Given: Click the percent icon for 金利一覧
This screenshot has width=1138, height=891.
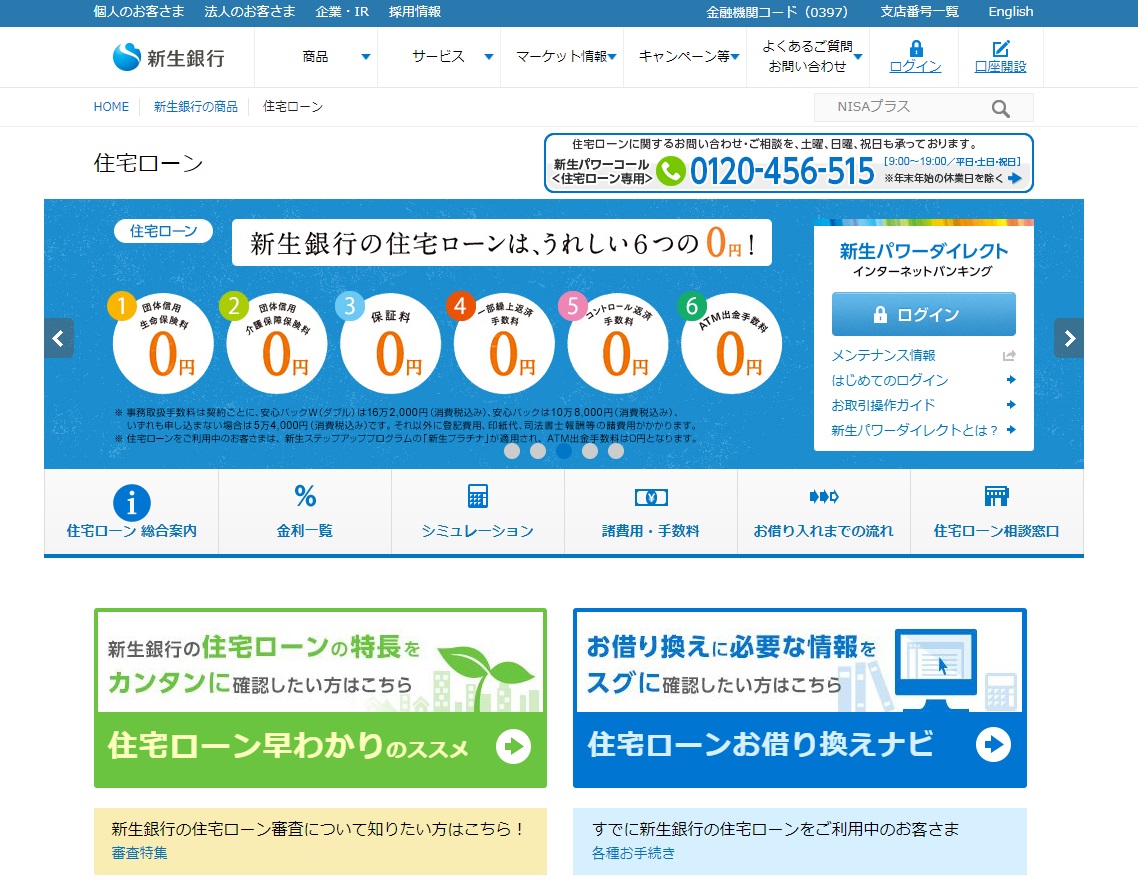Looking at the screenshot, I should pos(305,496).
